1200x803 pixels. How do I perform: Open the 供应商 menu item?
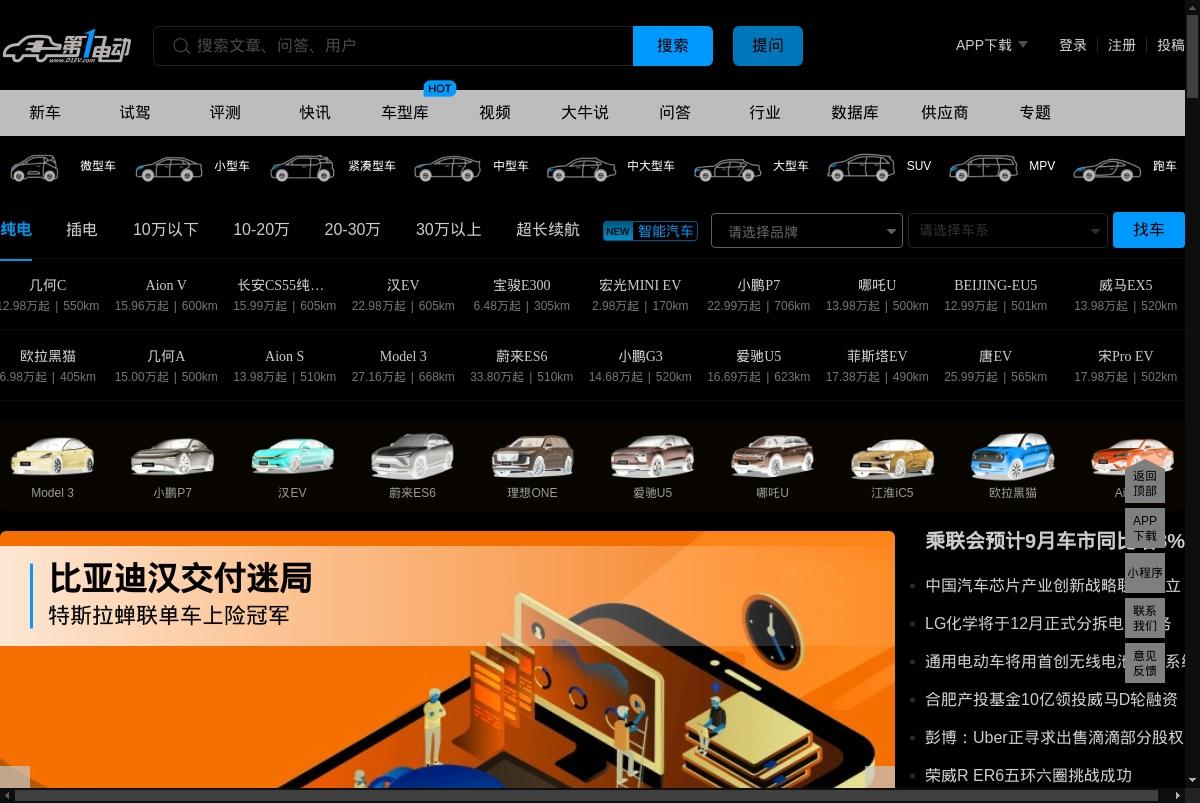[x=945, y=113]
